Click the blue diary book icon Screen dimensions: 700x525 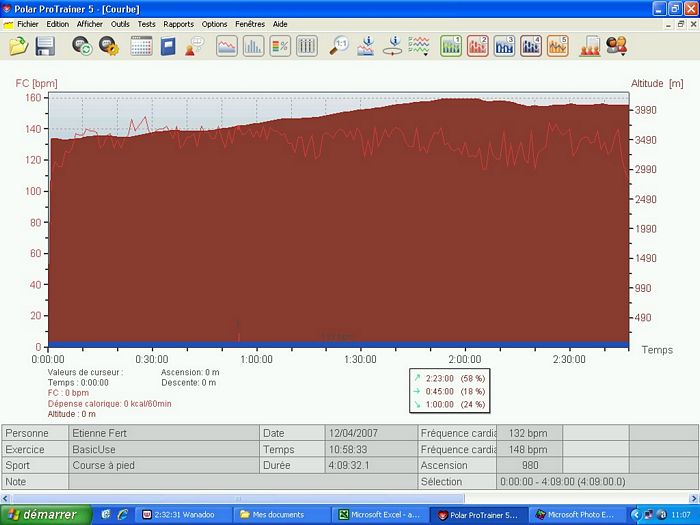point(168,46)
